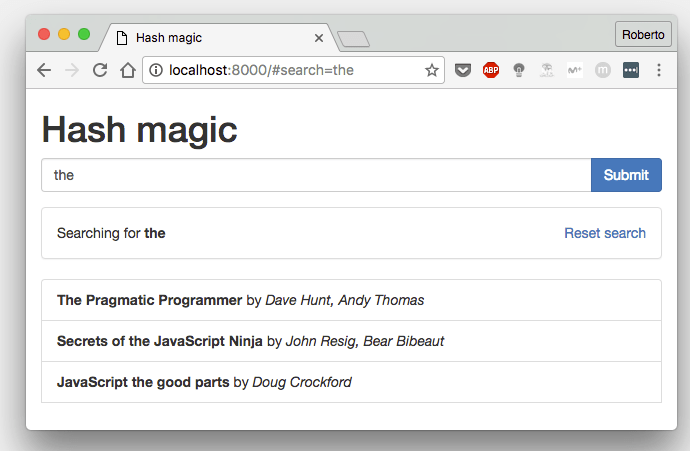Close the Hash magic tab
The width and height of the screenshot is (690, 451).
pos(319,38)
